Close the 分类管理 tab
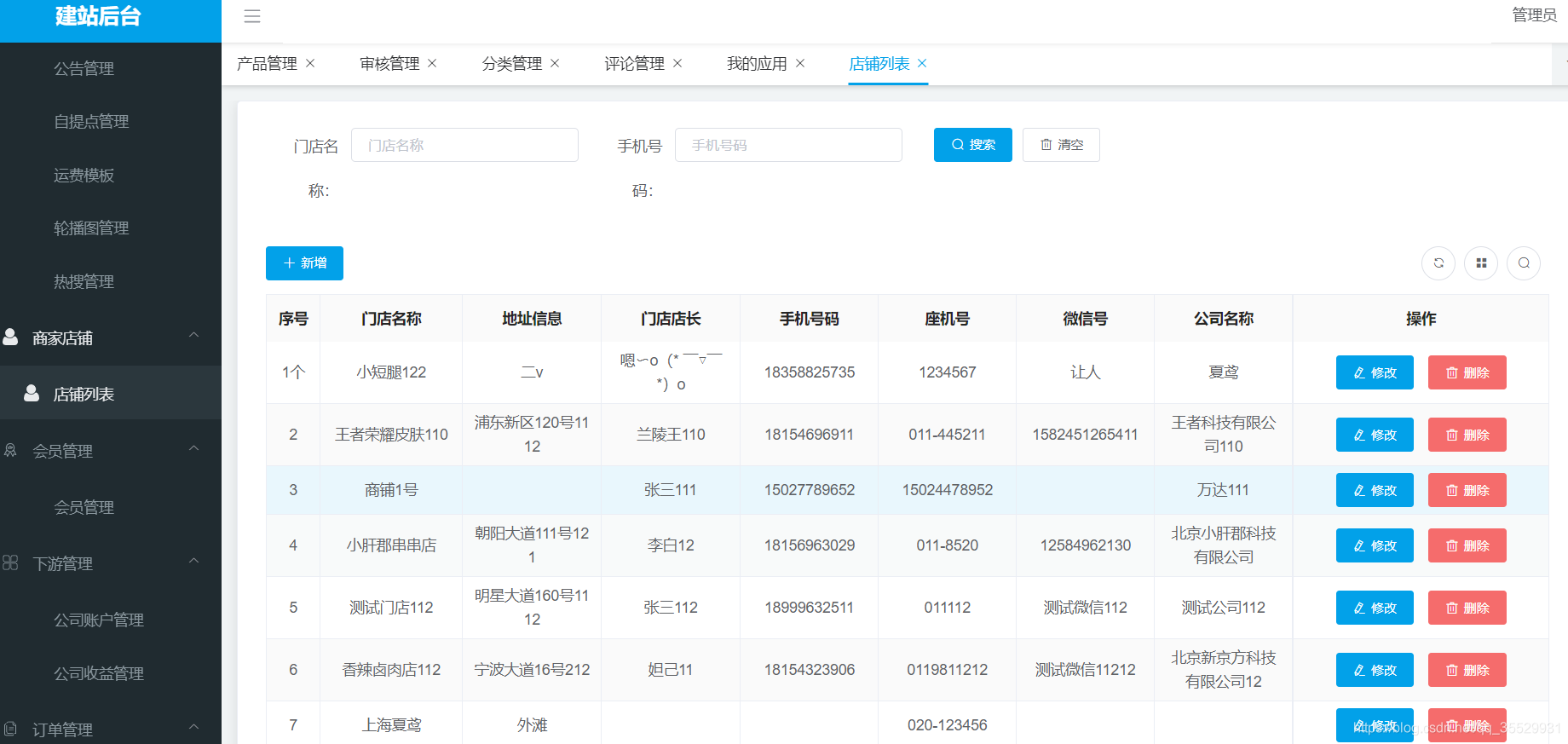Viewport: 1568px width, 744px height. point(556,63)
